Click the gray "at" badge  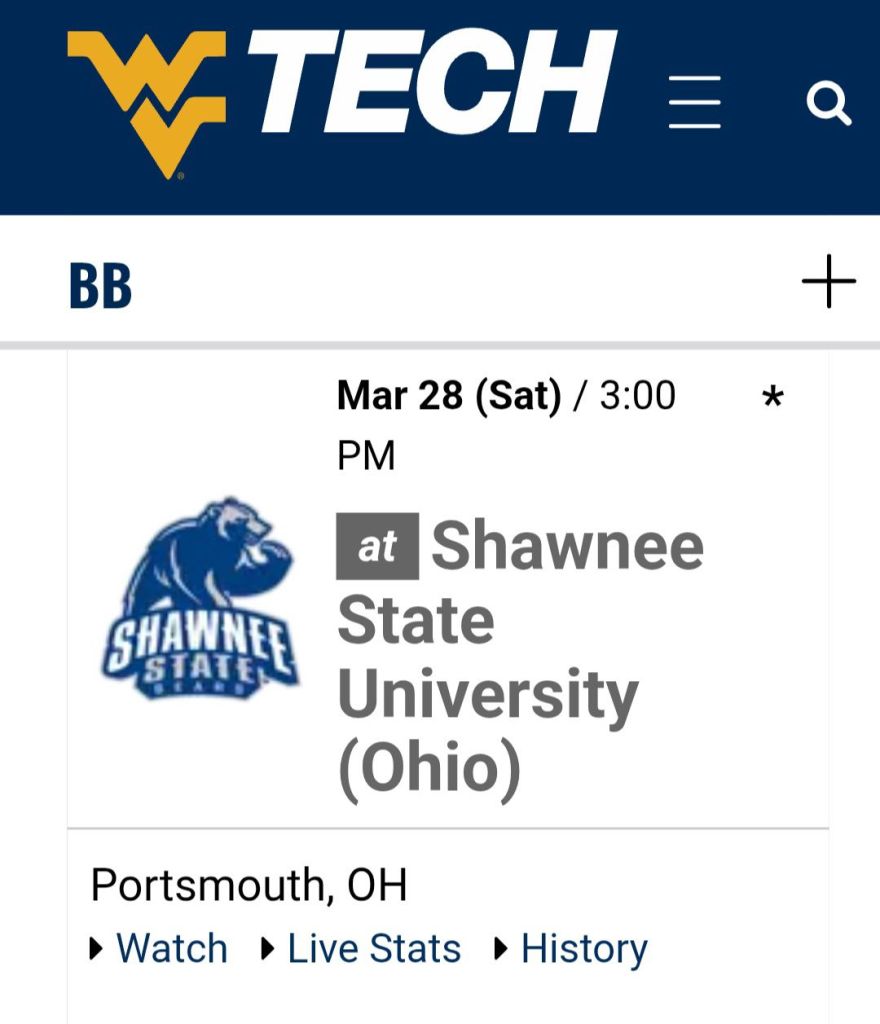(x=377, y=546)
